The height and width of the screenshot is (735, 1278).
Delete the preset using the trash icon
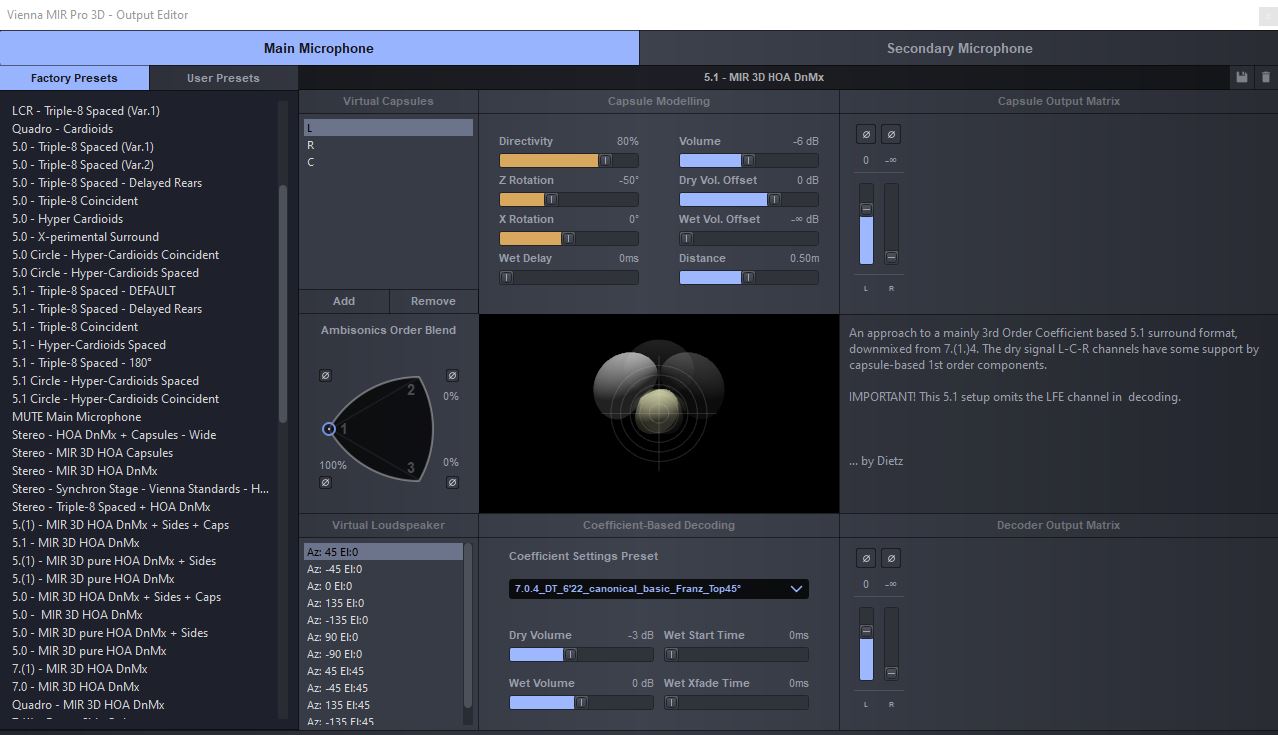point(1265,77)
